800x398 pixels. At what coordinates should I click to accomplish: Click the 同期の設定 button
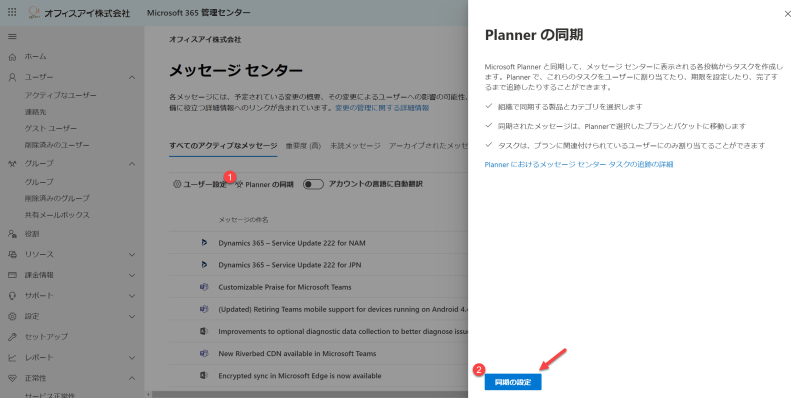tap(513, 382)
